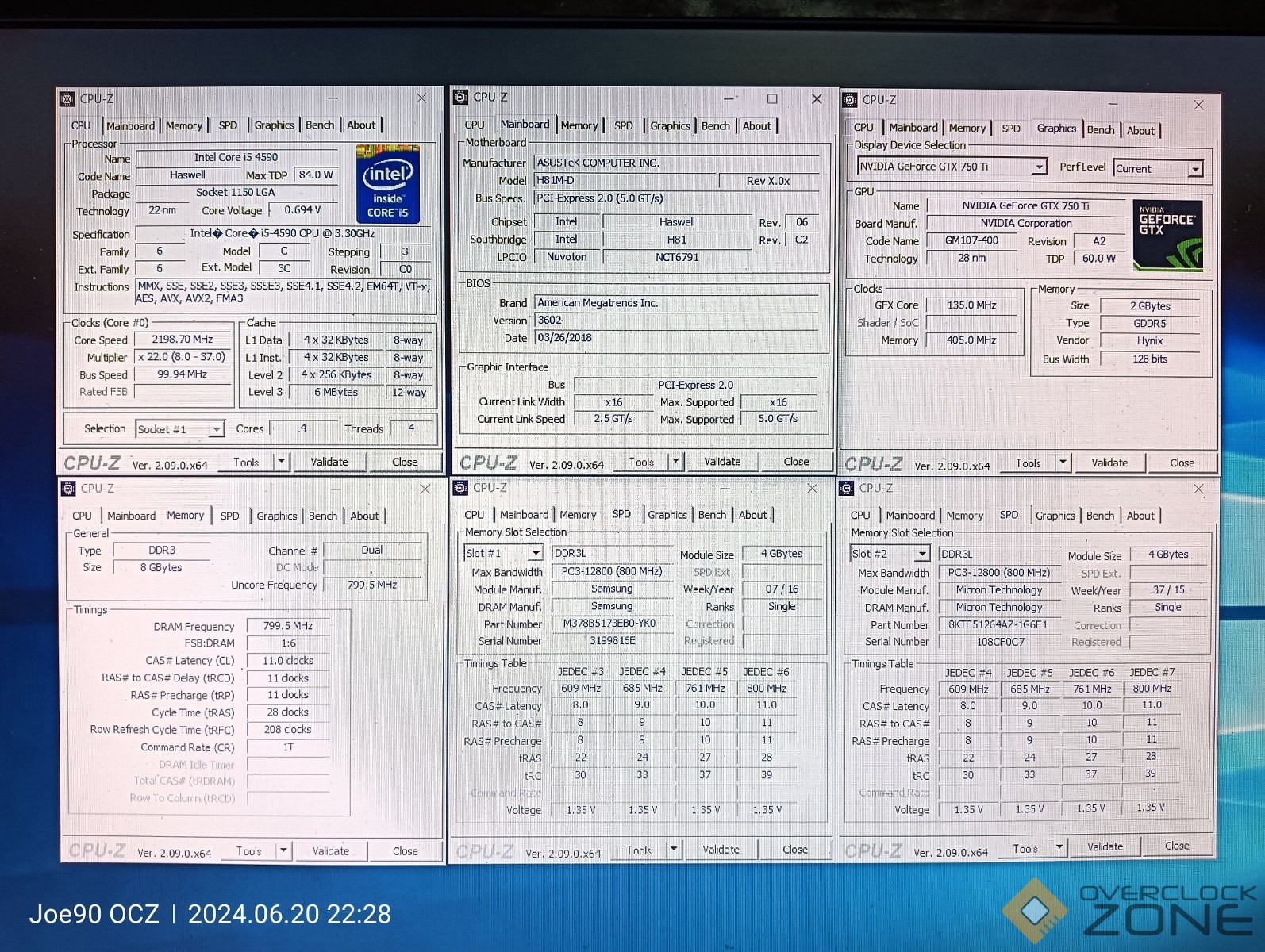Click the NVIDIA GeForce GTX logo
The height and width of the screenshot is (952, 1265).
click(1167, 236)
